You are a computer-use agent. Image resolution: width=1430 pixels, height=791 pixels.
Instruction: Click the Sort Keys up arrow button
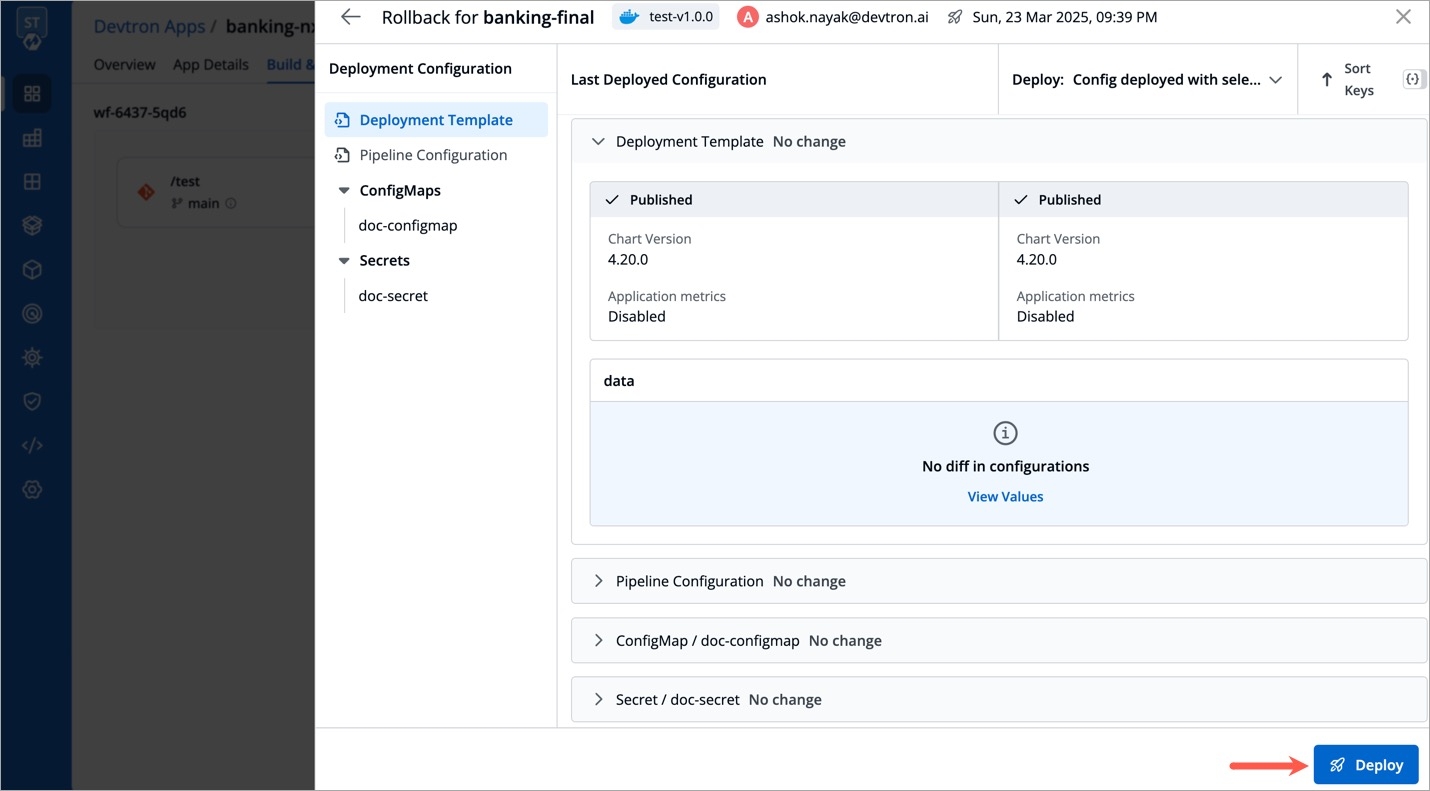[1347, 80]
